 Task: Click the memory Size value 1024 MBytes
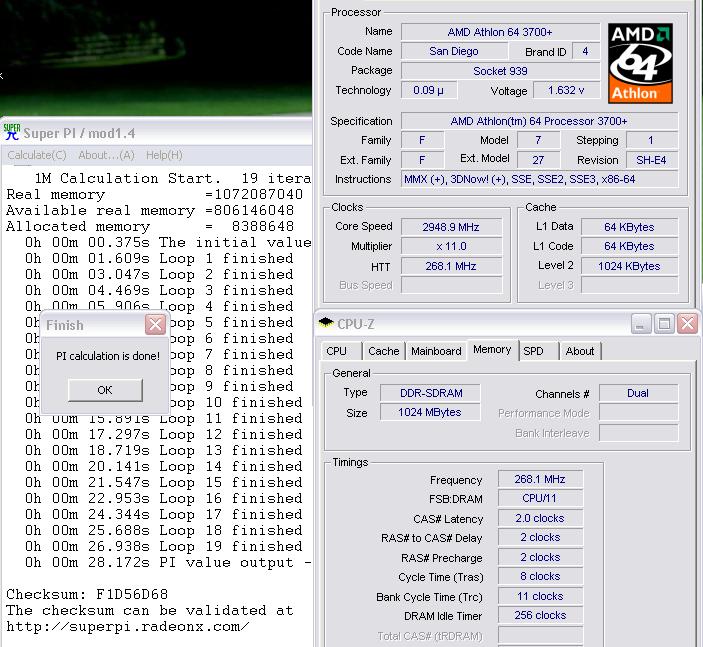(x=430, y=412)
